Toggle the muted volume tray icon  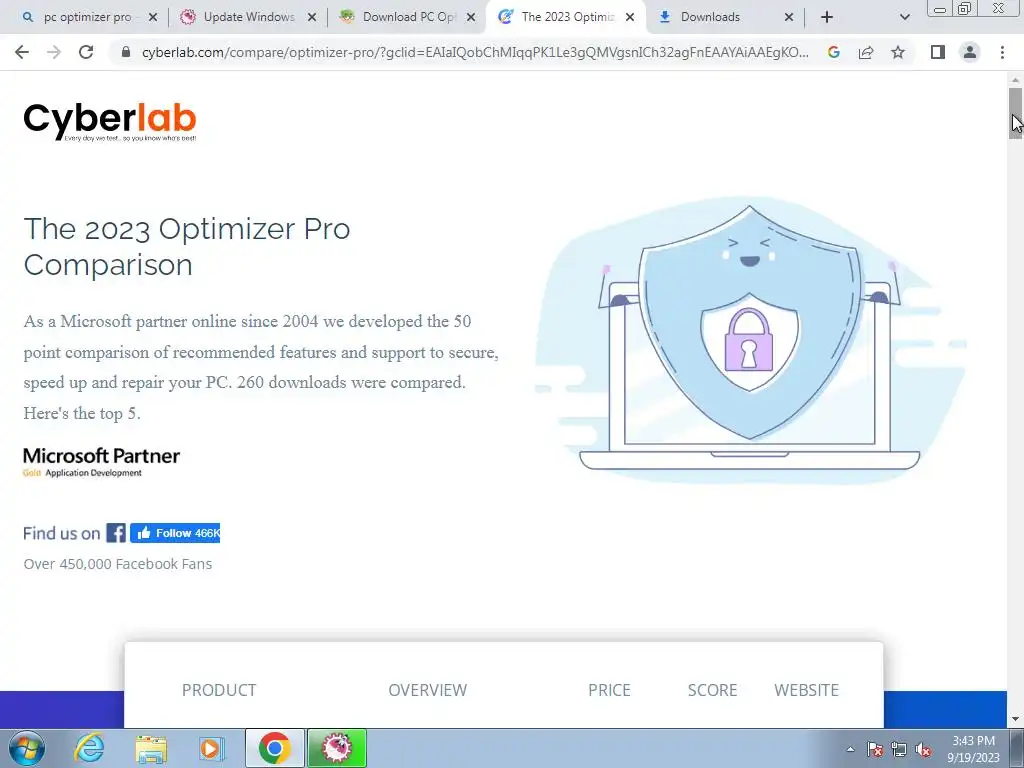(923, 749)
